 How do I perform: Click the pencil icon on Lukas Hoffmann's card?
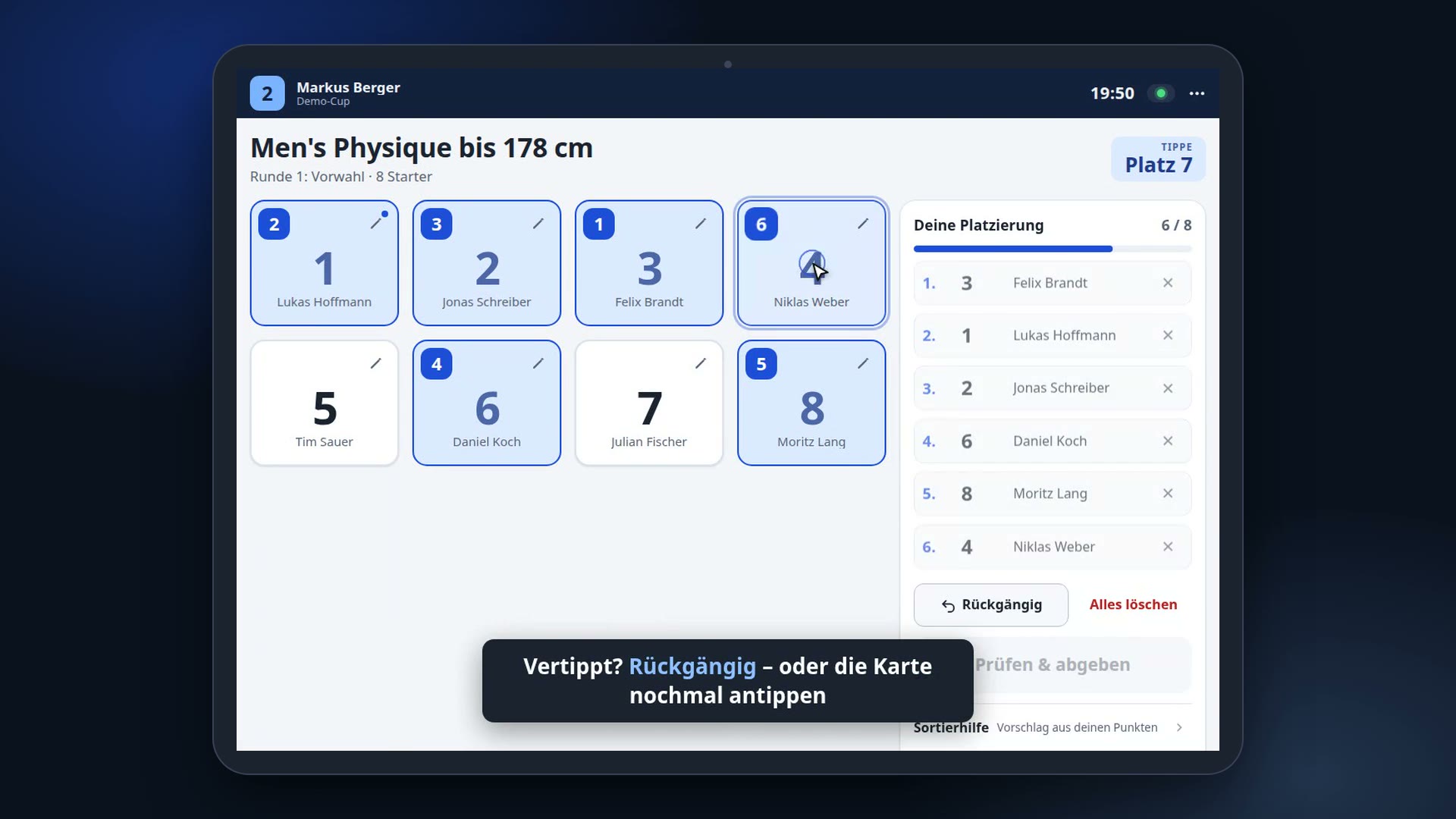click(x=376, y=224)
